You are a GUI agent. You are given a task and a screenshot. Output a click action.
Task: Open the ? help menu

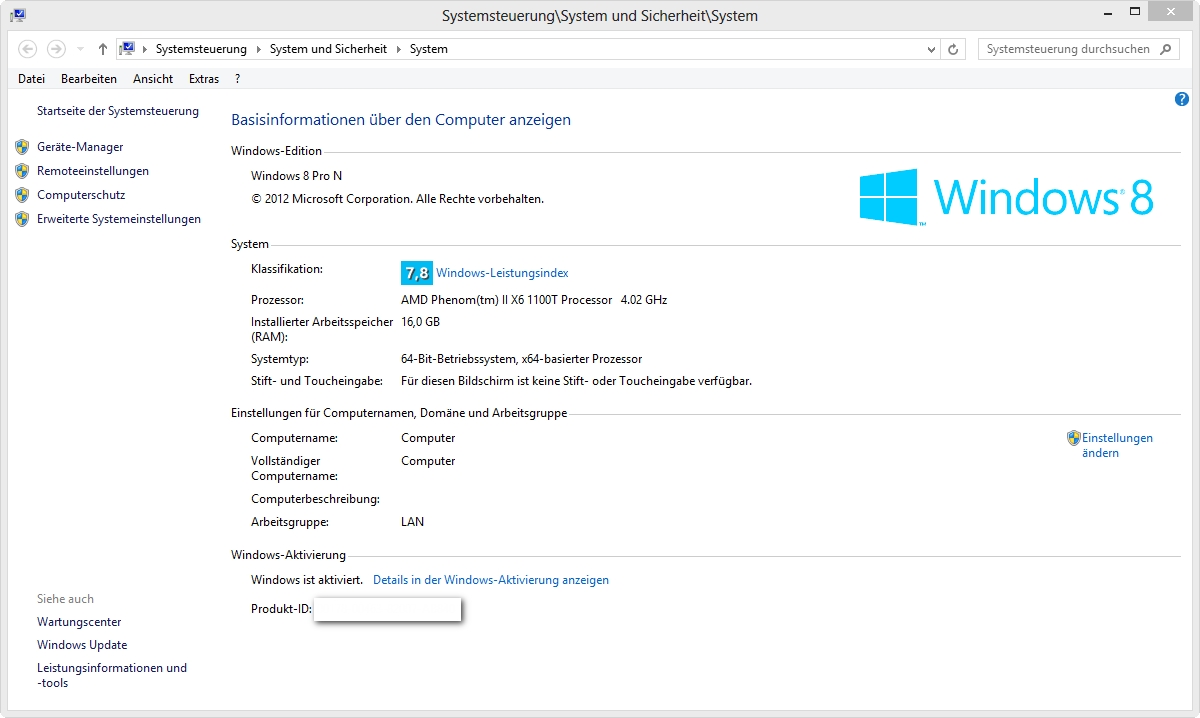click(237, 79)
